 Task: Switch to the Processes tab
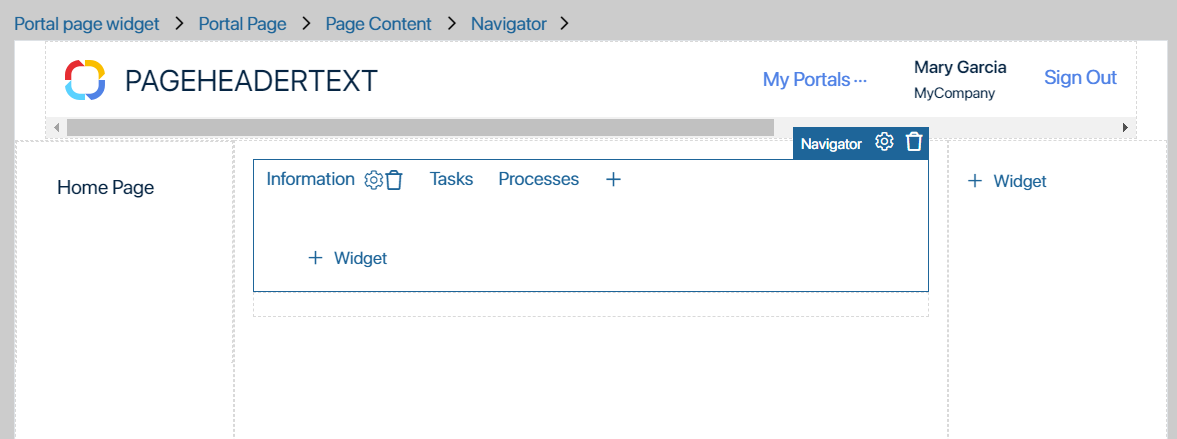(539, 179)
